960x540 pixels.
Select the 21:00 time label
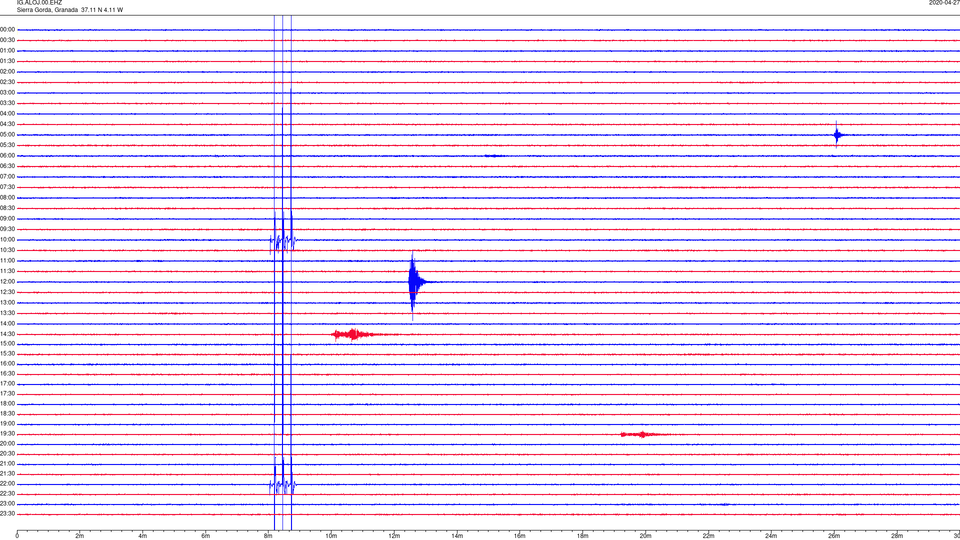pos(7,464)
